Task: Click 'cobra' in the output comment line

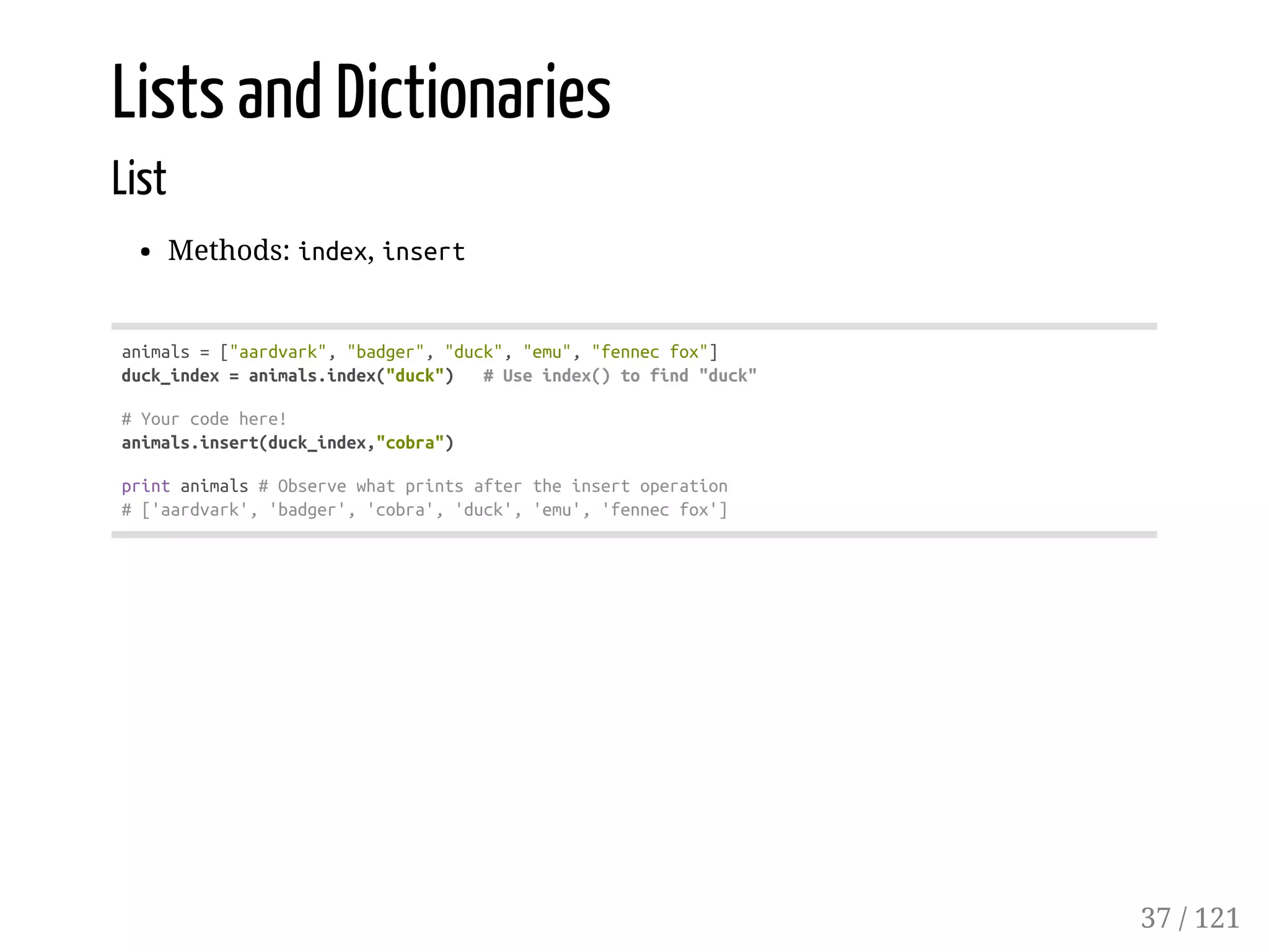Action: click(x=400, y=510)
